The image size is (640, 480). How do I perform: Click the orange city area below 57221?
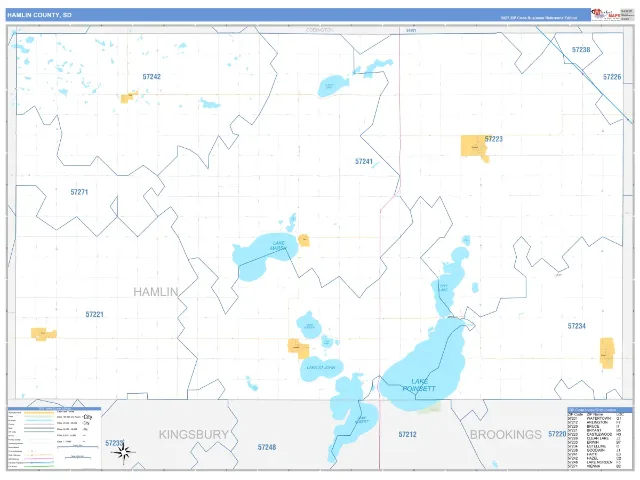click(43, 334)
